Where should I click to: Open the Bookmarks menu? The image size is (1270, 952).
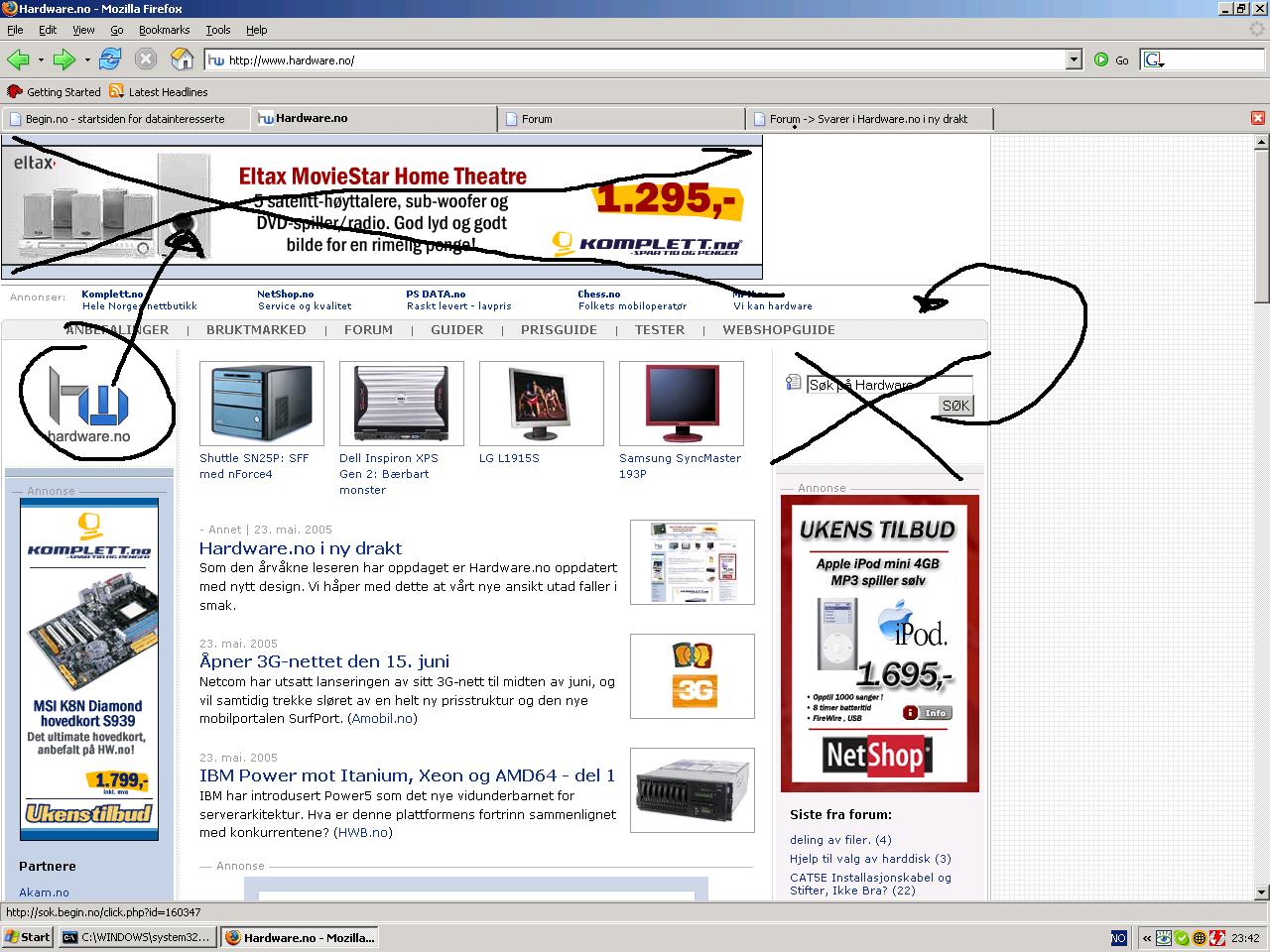(x=164, y=30)
